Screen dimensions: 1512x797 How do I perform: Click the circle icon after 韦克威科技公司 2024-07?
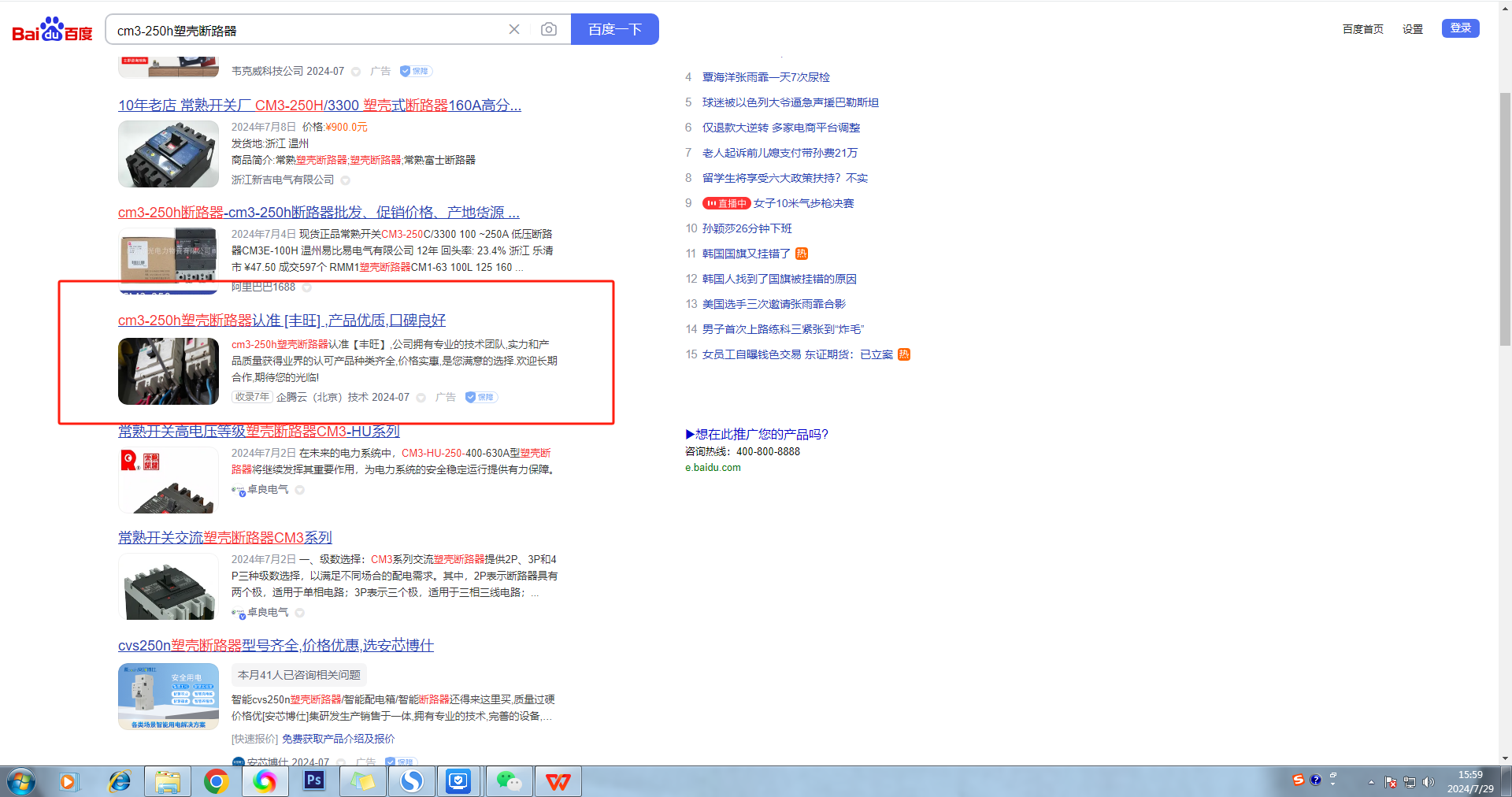[x=356, y=72]
